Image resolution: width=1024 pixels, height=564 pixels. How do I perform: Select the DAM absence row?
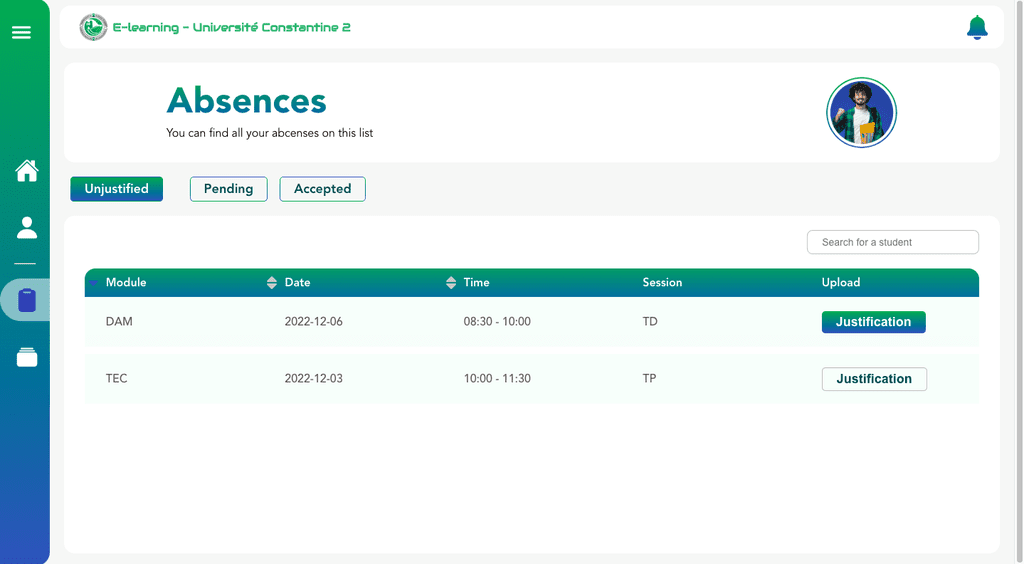click(x=532, y=322)
